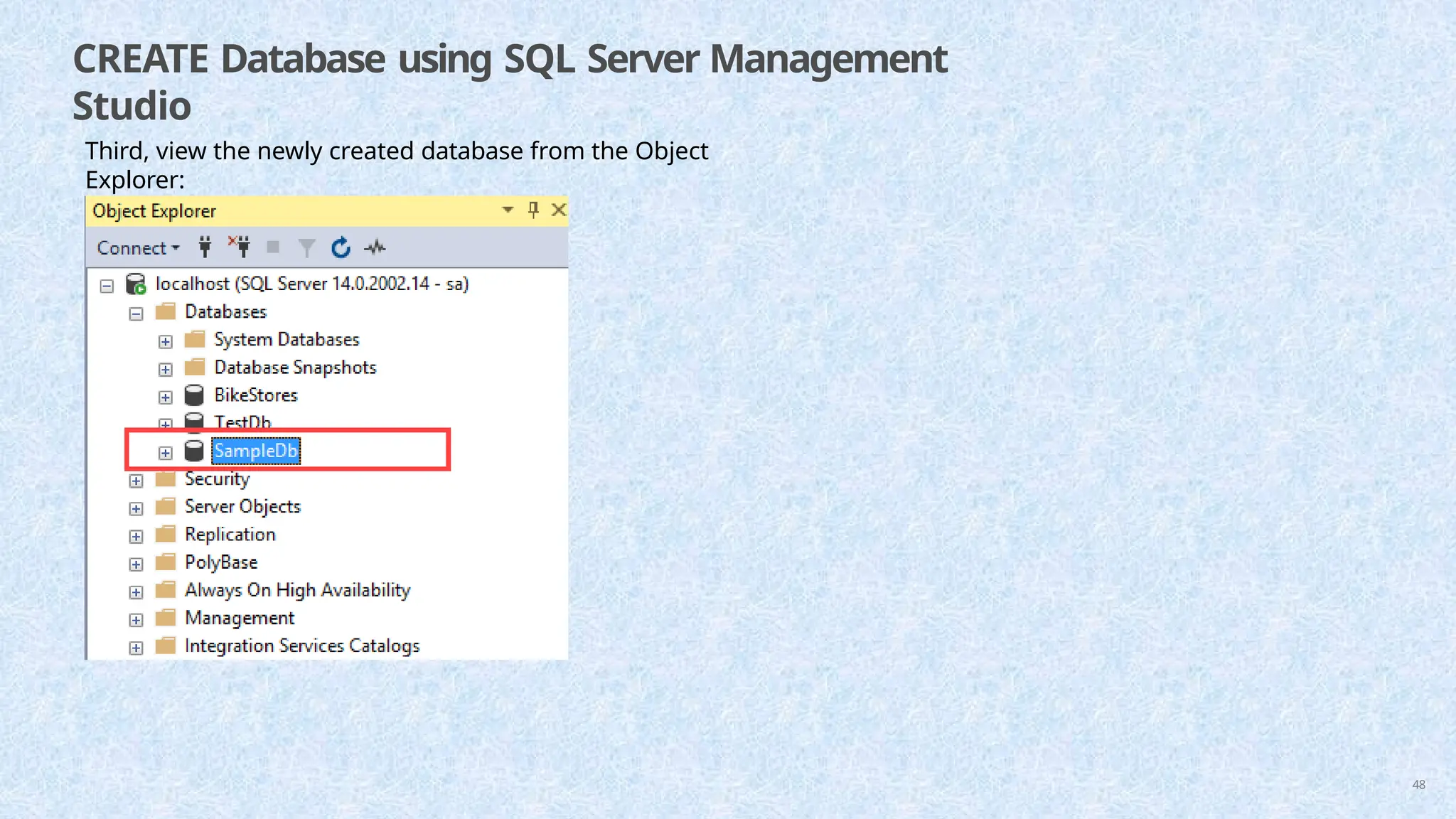
Task: Expand the System Databases folder
Action: pos(165,341)
